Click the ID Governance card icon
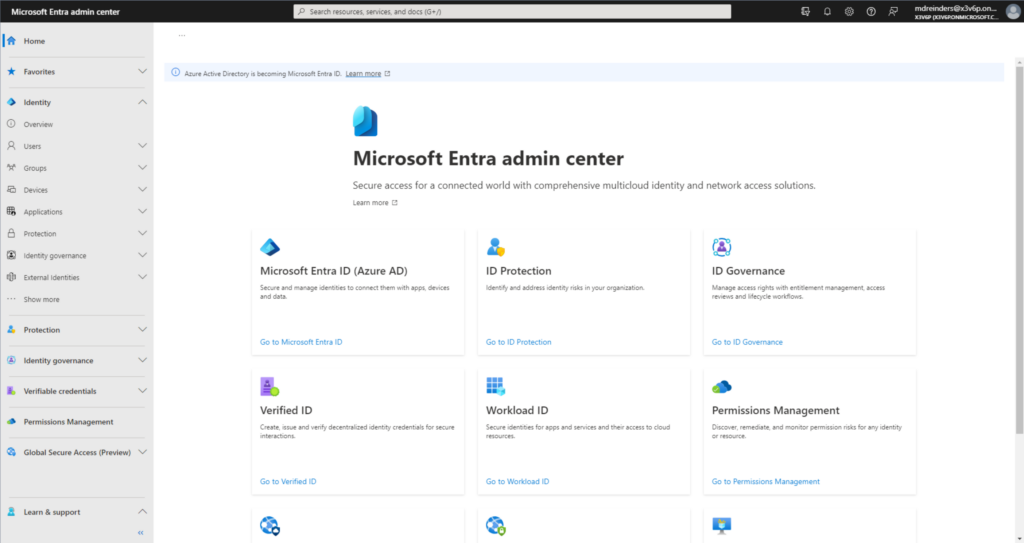This screenshot has height=543, width=1024. 722,247
